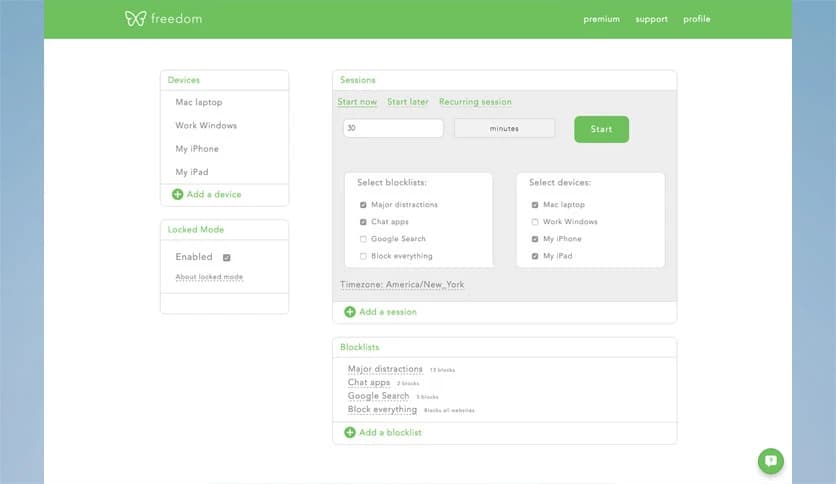
Task: Click the plus icon beside Add a session
Action: (x=350, y=312)
